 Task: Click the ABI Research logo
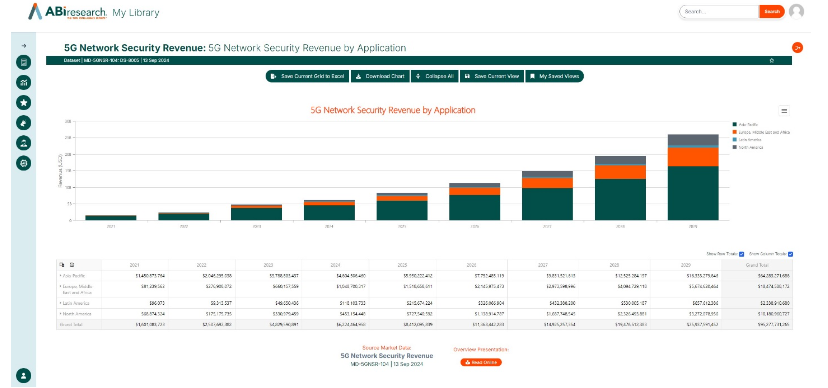68,12
